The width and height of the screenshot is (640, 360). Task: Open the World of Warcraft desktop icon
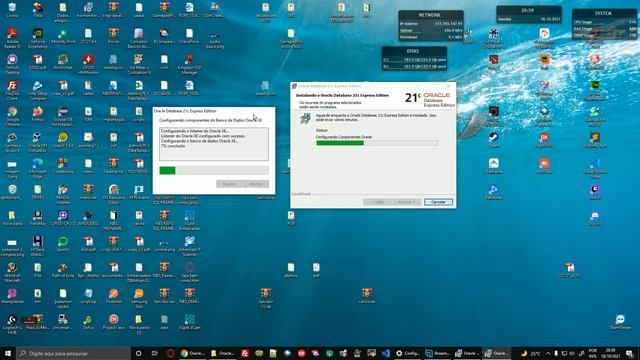[12, 272]
